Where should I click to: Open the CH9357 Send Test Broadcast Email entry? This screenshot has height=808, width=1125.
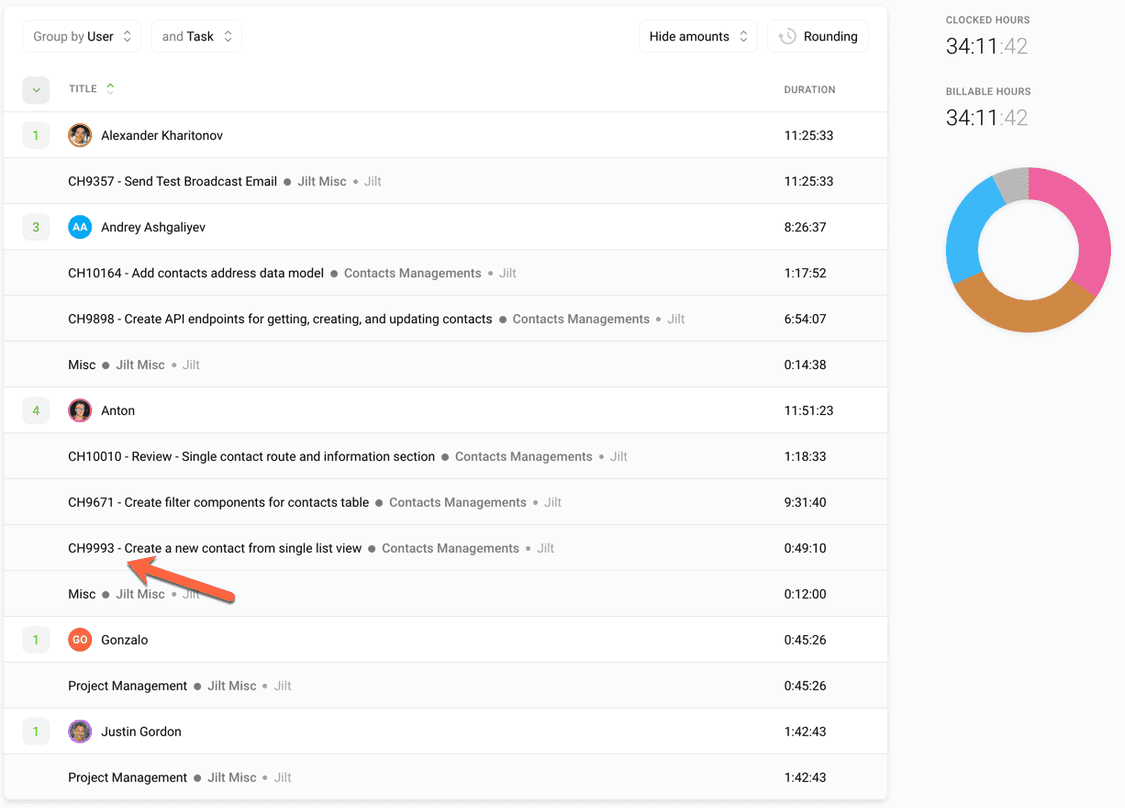tap(172, 181)
